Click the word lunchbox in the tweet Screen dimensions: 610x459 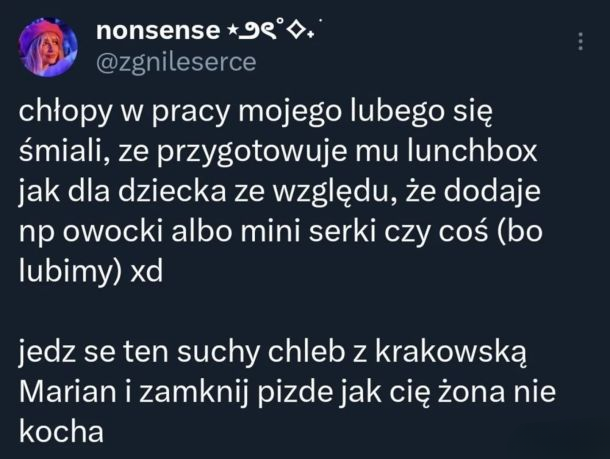click(x=472, y=151)
